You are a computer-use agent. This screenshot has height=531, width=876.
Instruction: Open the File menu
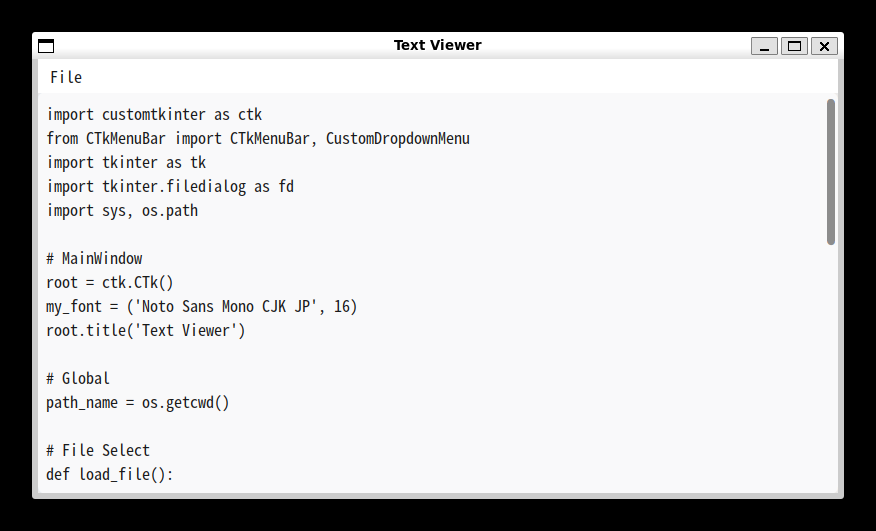[66, 77]
